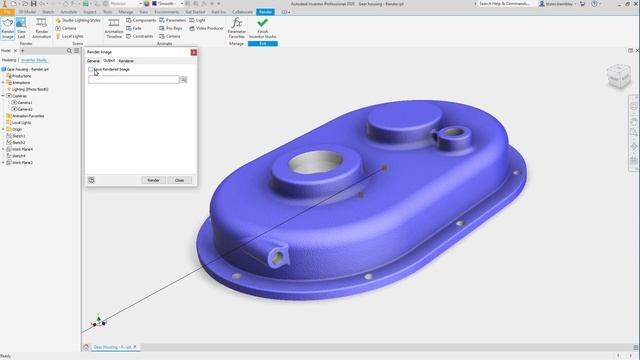Switch to the Renderer tab in Render Image
The height and width of the screenshot is (360, 640).
coord(126,61)
